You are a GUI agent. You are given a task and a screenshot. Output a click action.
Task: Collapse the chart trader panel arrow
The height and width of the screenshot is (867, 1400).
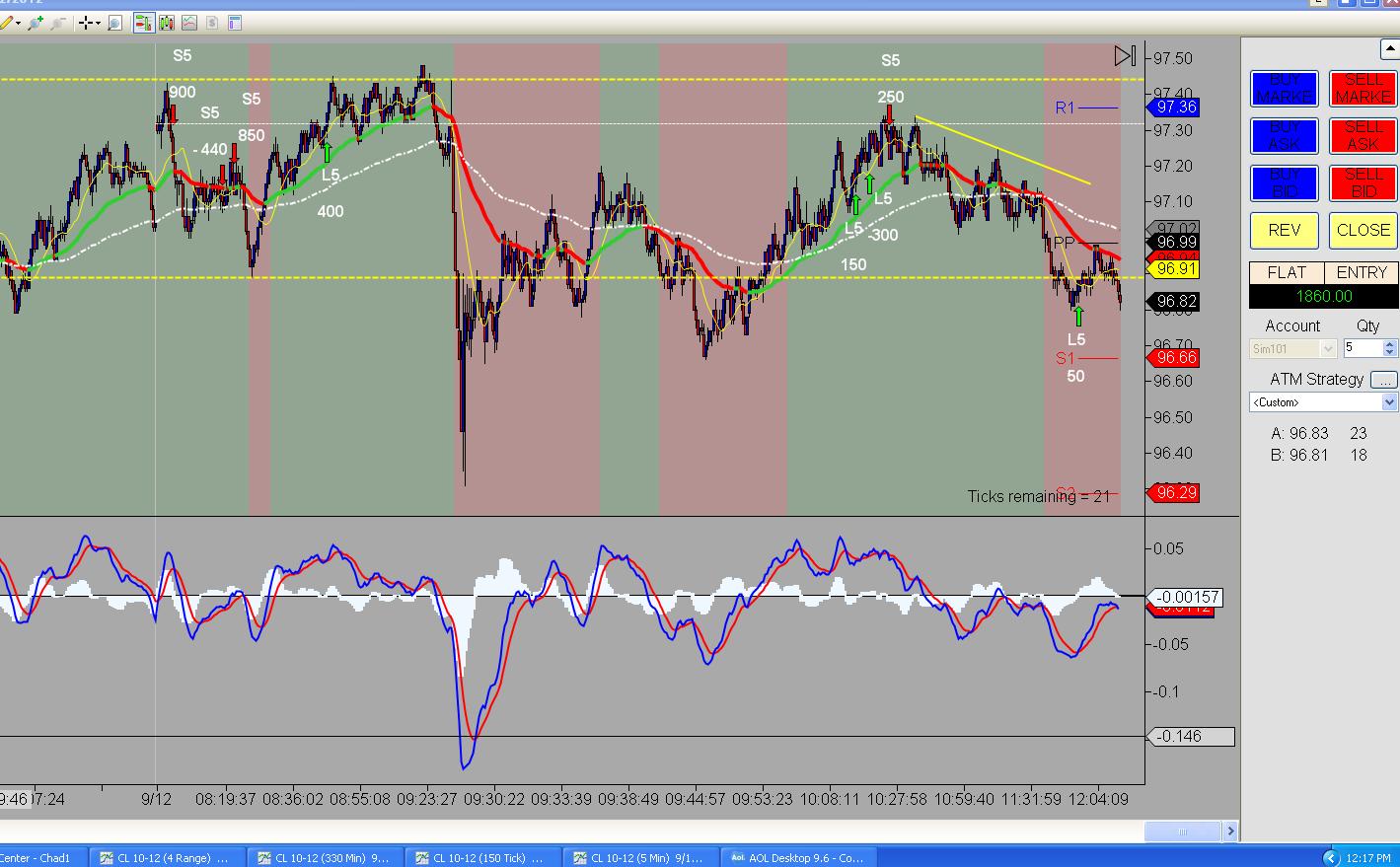point(1389,47)
